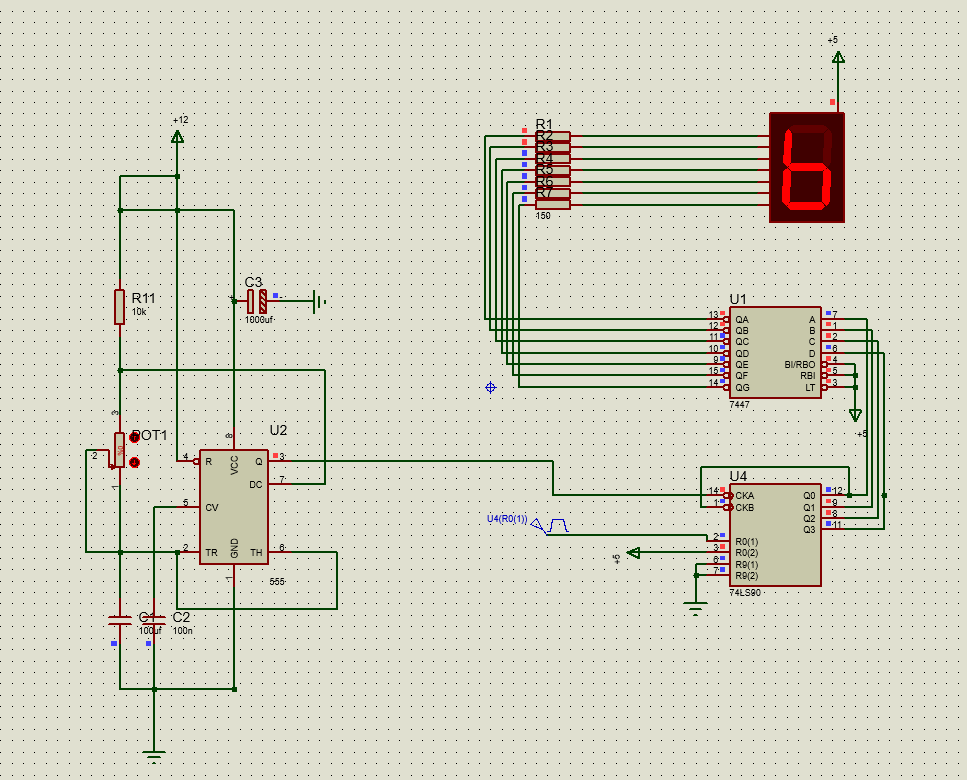The height and width of the screenshot is (780, 967).
Task: Decrease POT1 with its red down arrow
Action: pos(134,462)
